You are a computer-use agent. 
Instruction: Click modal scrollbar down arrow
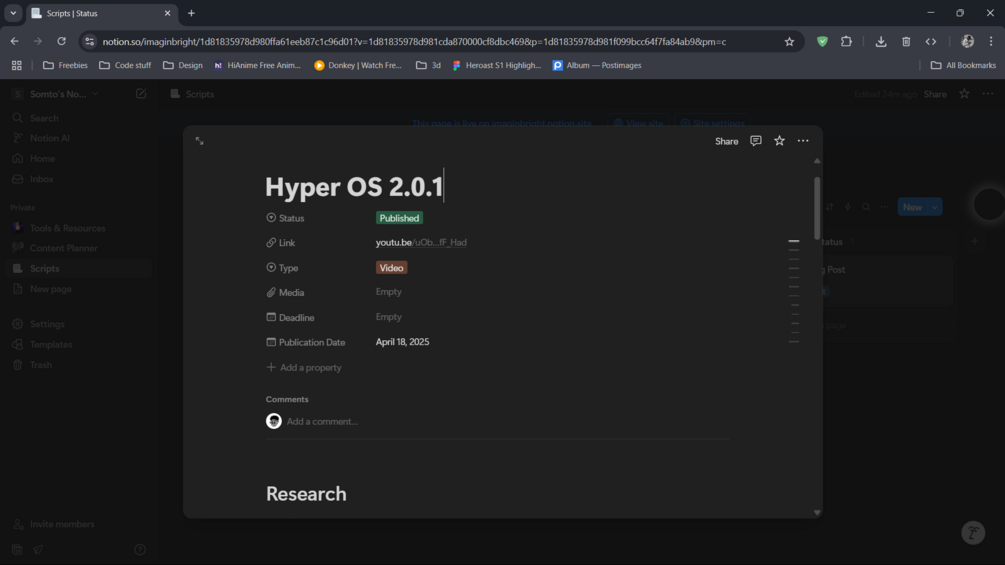817,512
